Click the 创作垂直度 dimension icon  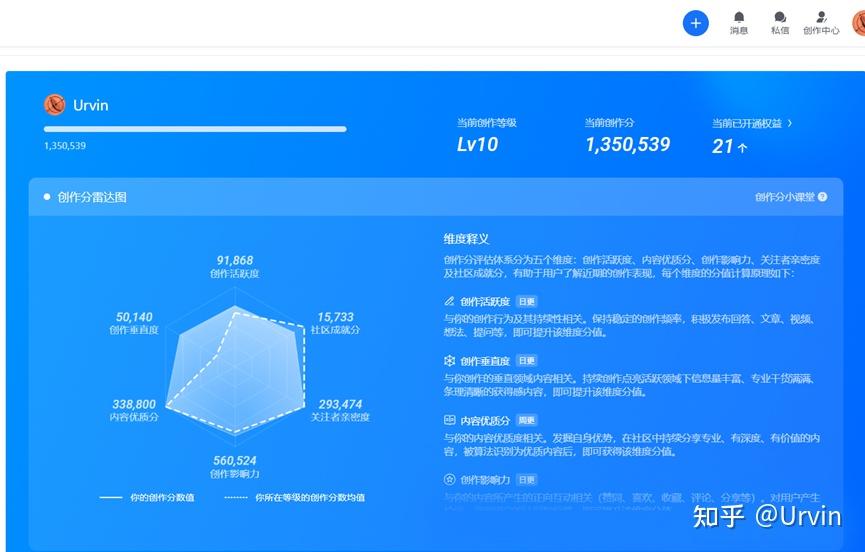coord(449,361)
